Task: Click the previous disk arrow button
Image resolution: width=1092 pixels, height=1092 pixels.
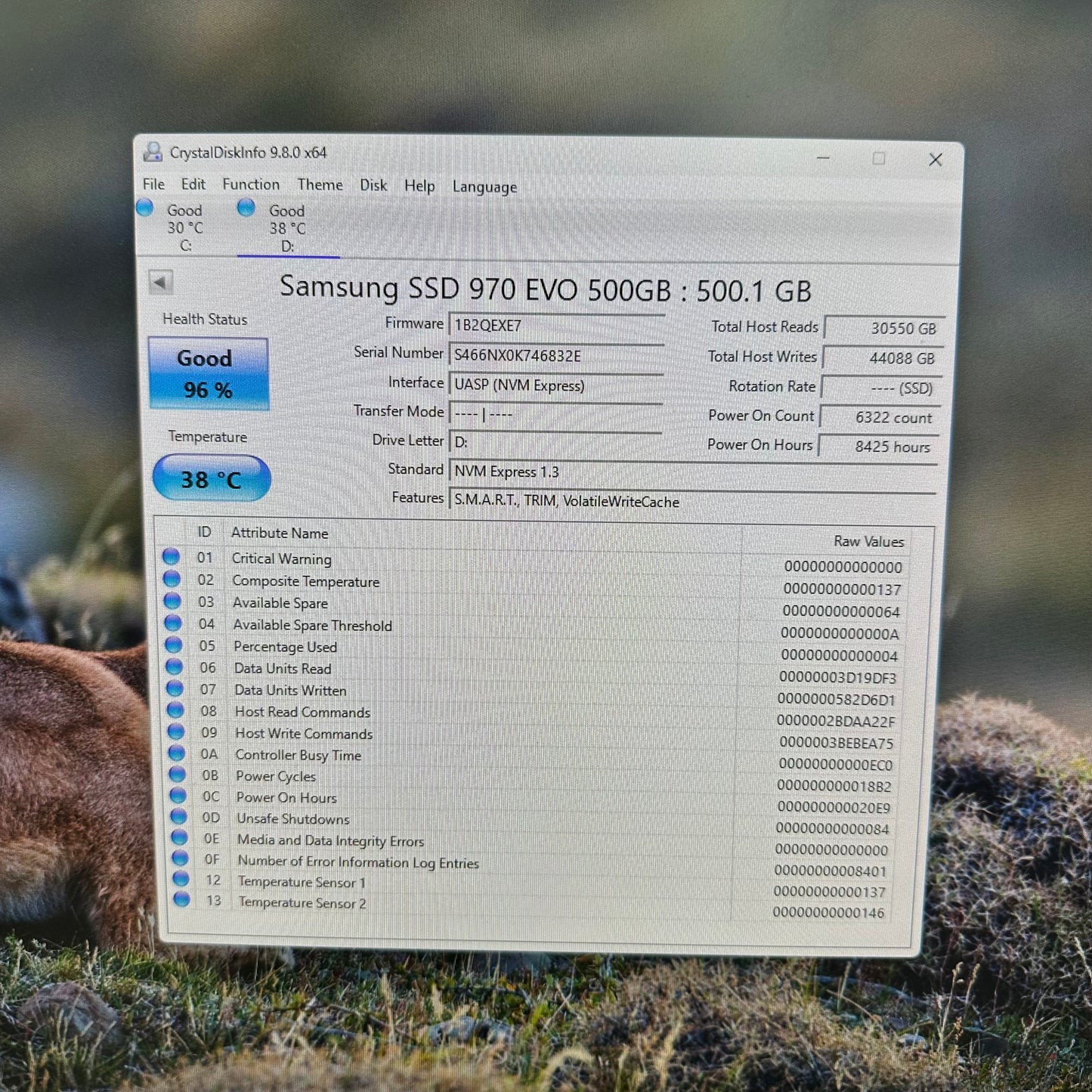Action: point(160,283)
